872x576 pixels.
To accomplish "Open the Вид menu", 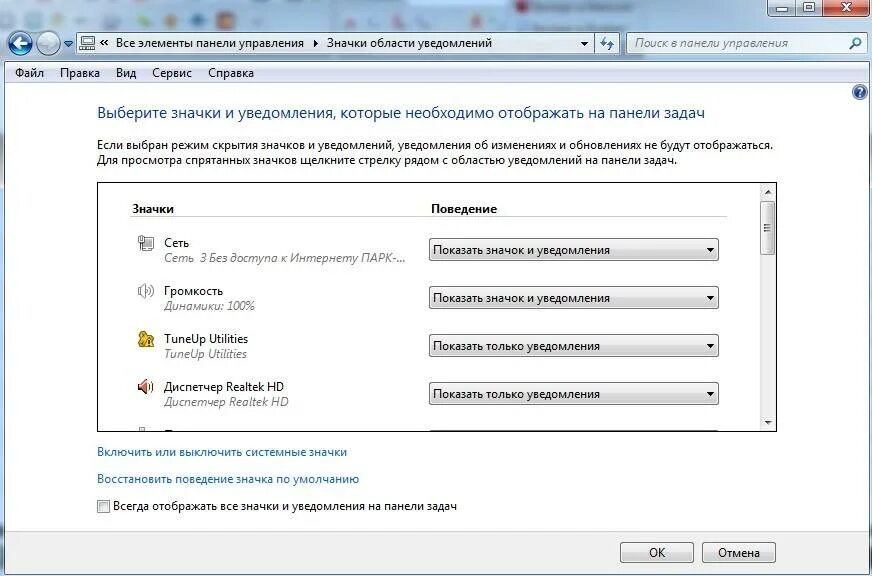I will tap(126, 73).
